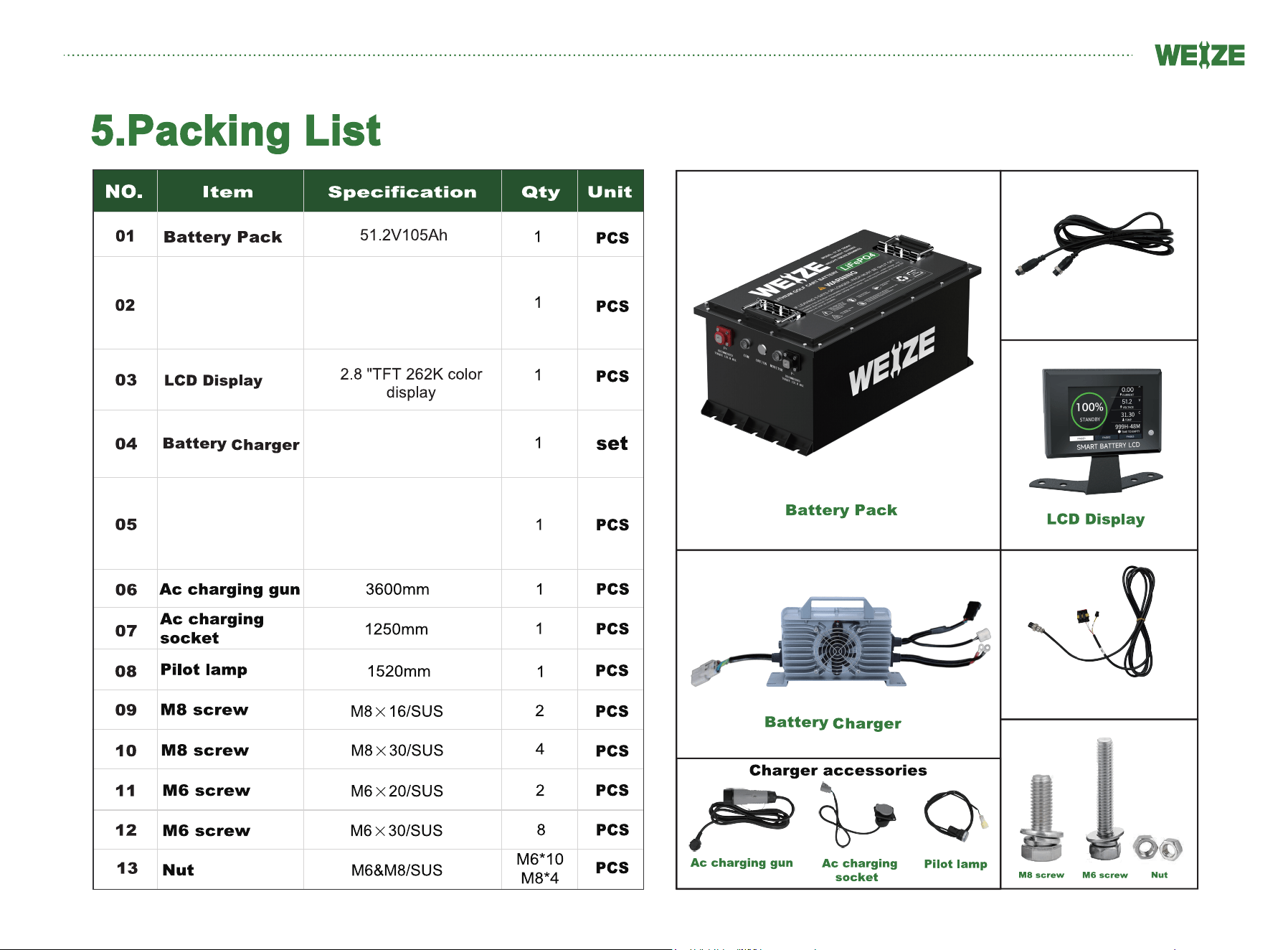Click the 'NO.' column header

click(125, 192)
